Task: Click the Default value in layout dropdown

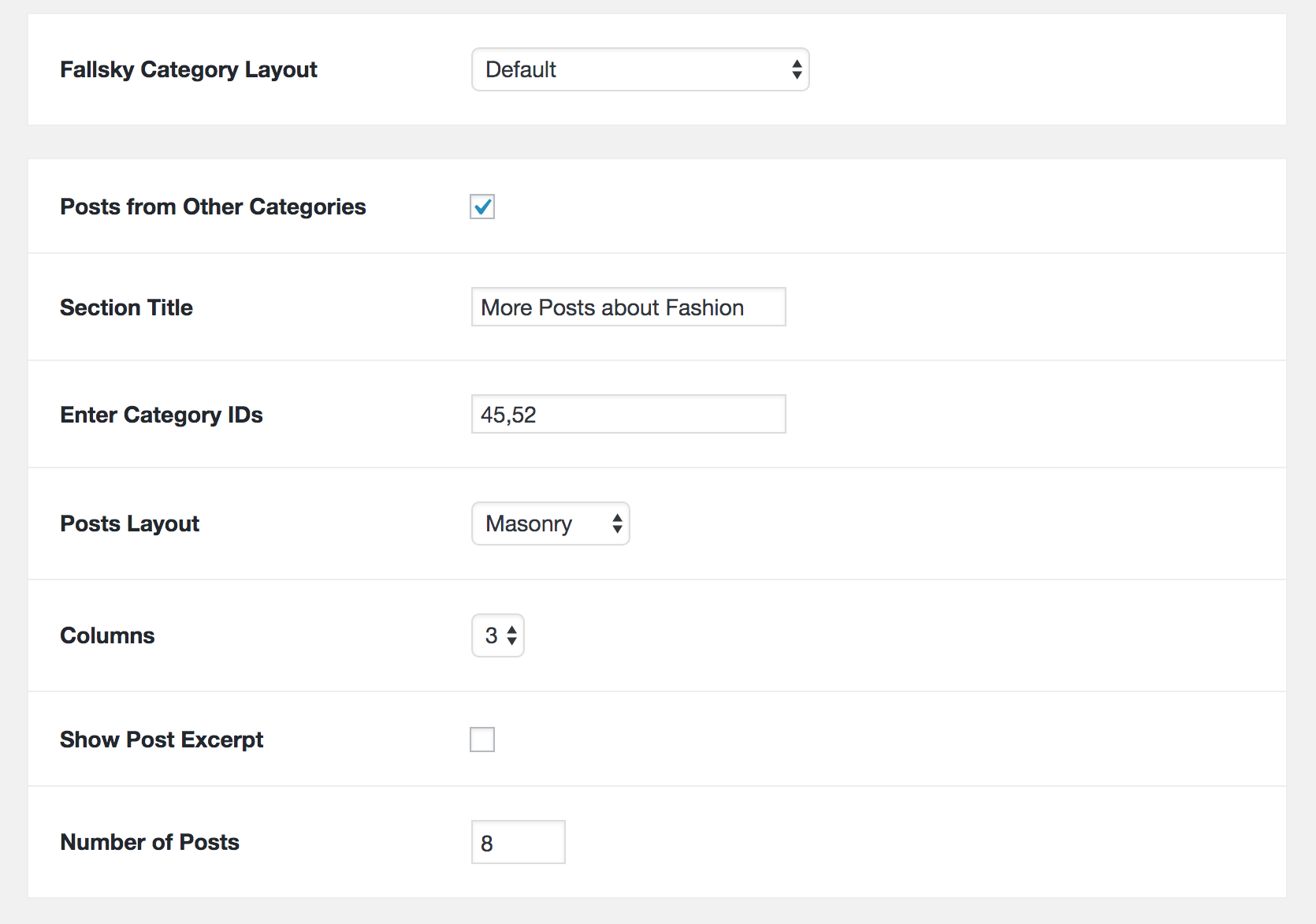Action: click(x=521, y=69)
